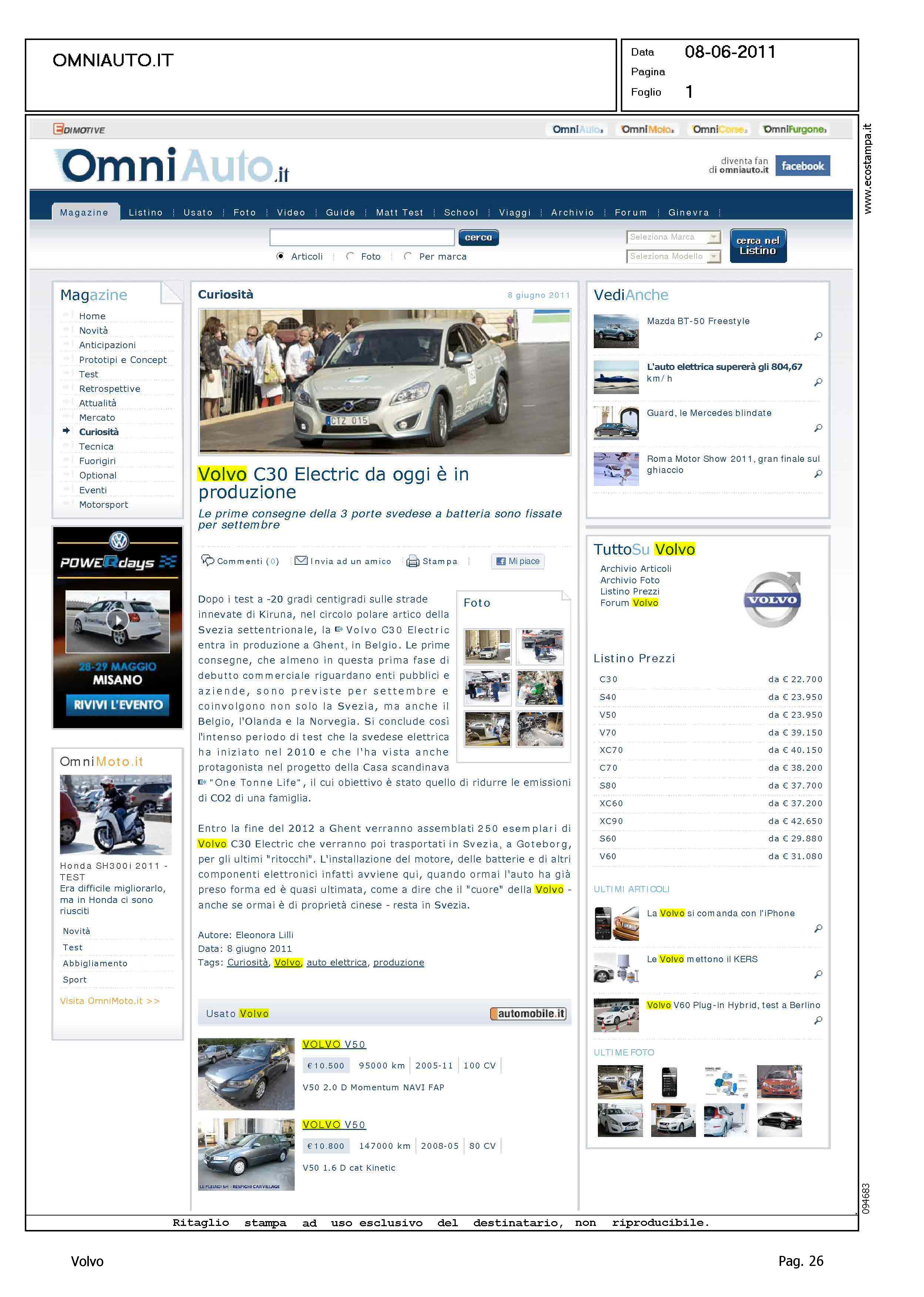Select the Foto search radio button
924x1297 pixels.
pos(350,256)
